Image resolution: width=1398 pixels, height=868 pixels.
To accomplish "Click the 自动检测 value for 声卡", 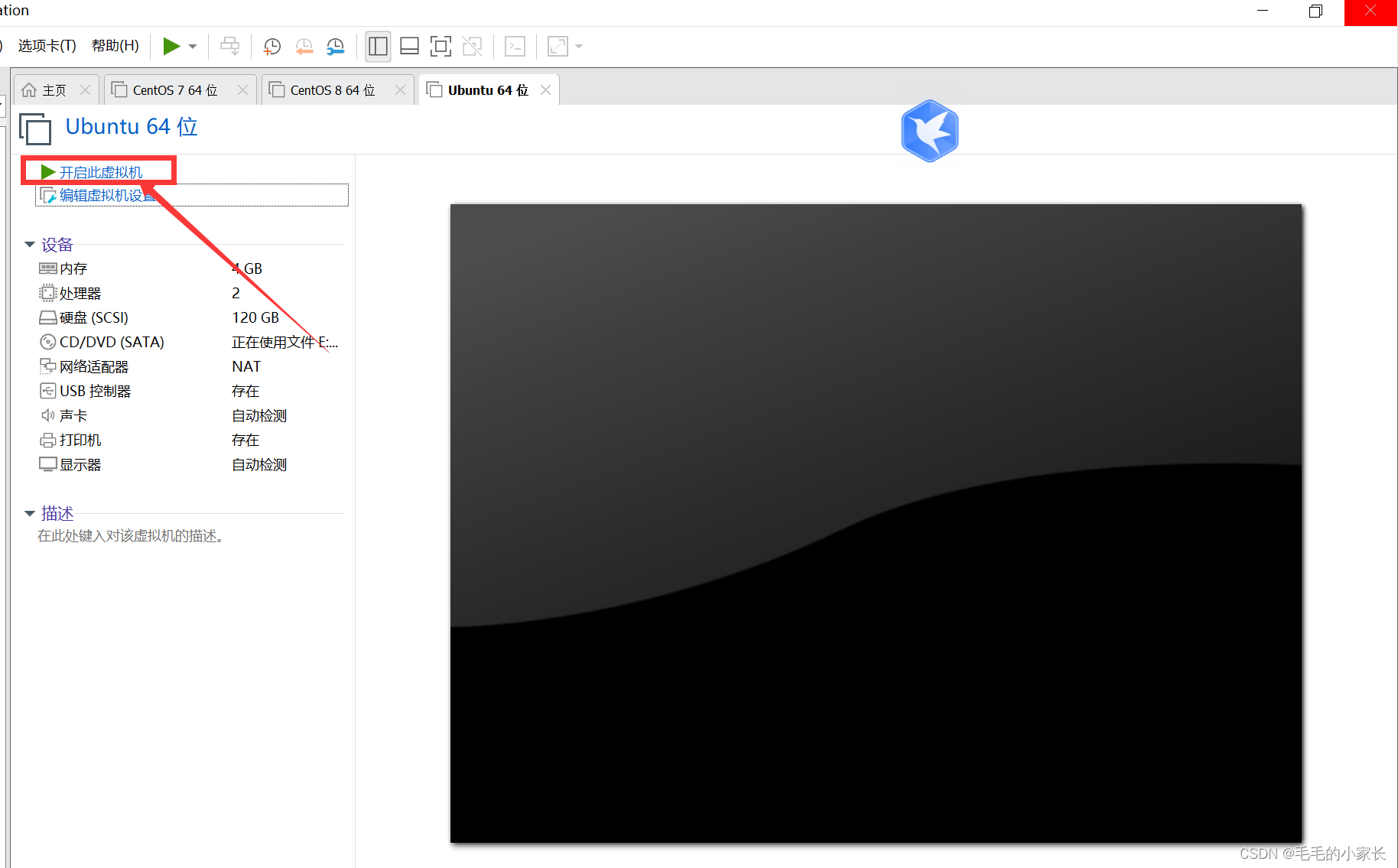I will click(x=259, y=415).
